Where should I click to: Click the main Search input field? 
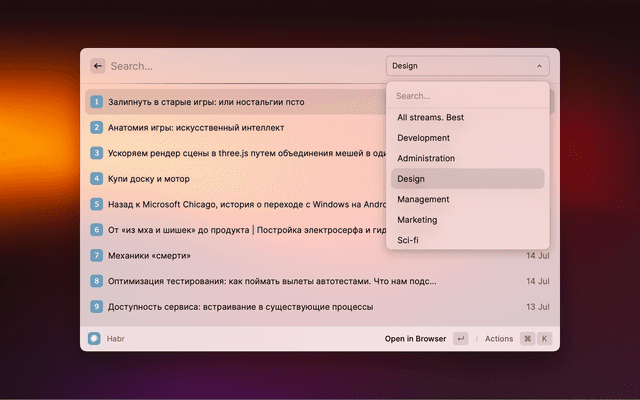[x=240, y=66]
